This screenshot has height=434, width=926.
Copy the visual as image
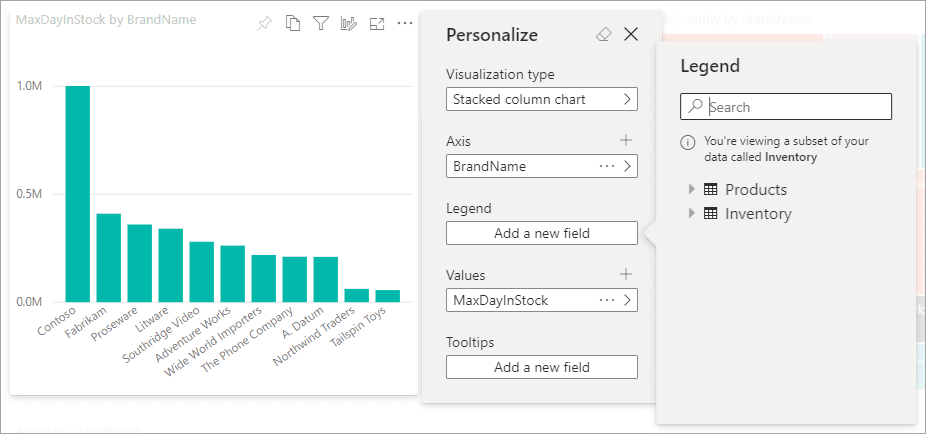click(x=292, y=23)
